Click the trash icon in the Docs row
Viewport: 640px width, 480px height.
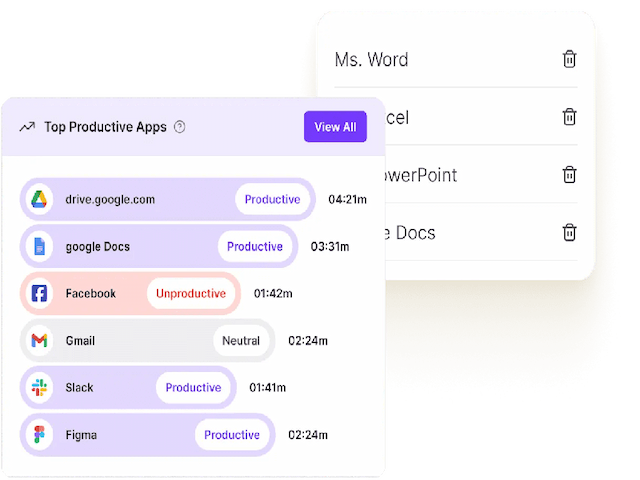pyautogui.click(x=569, y=233)
